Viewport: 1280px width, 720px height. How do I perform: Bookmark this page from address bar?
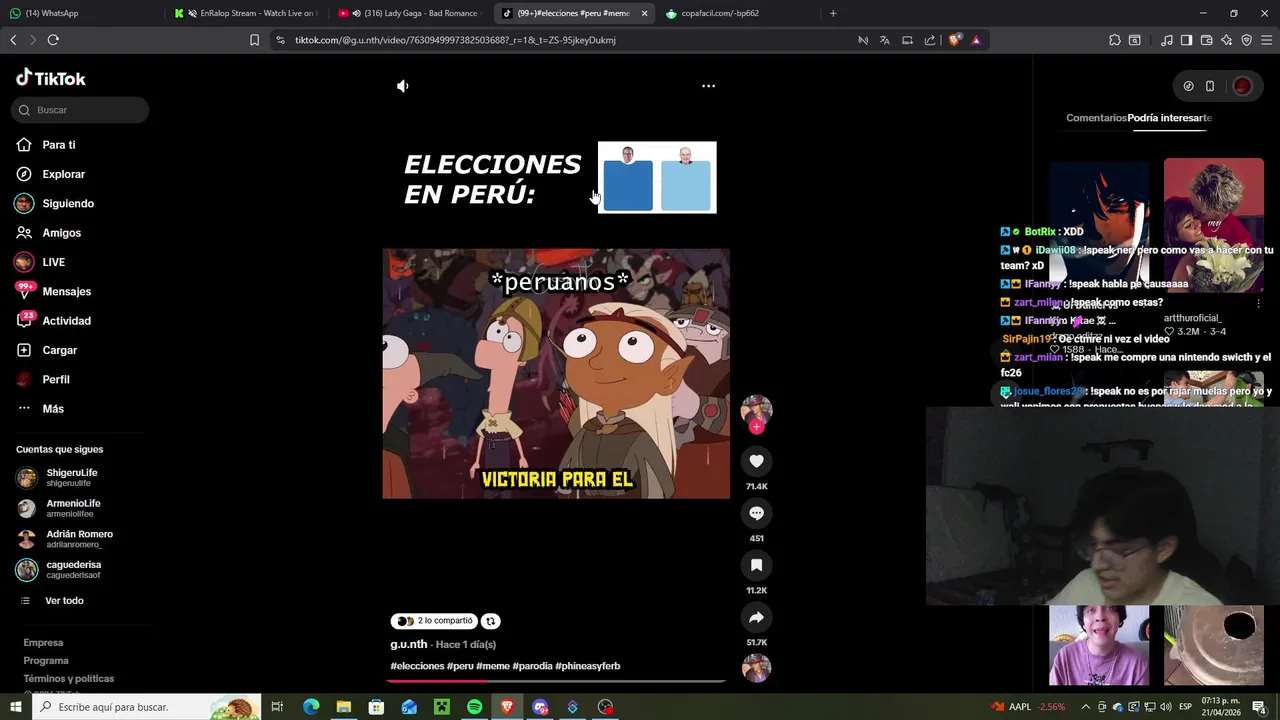click(254, 40)
